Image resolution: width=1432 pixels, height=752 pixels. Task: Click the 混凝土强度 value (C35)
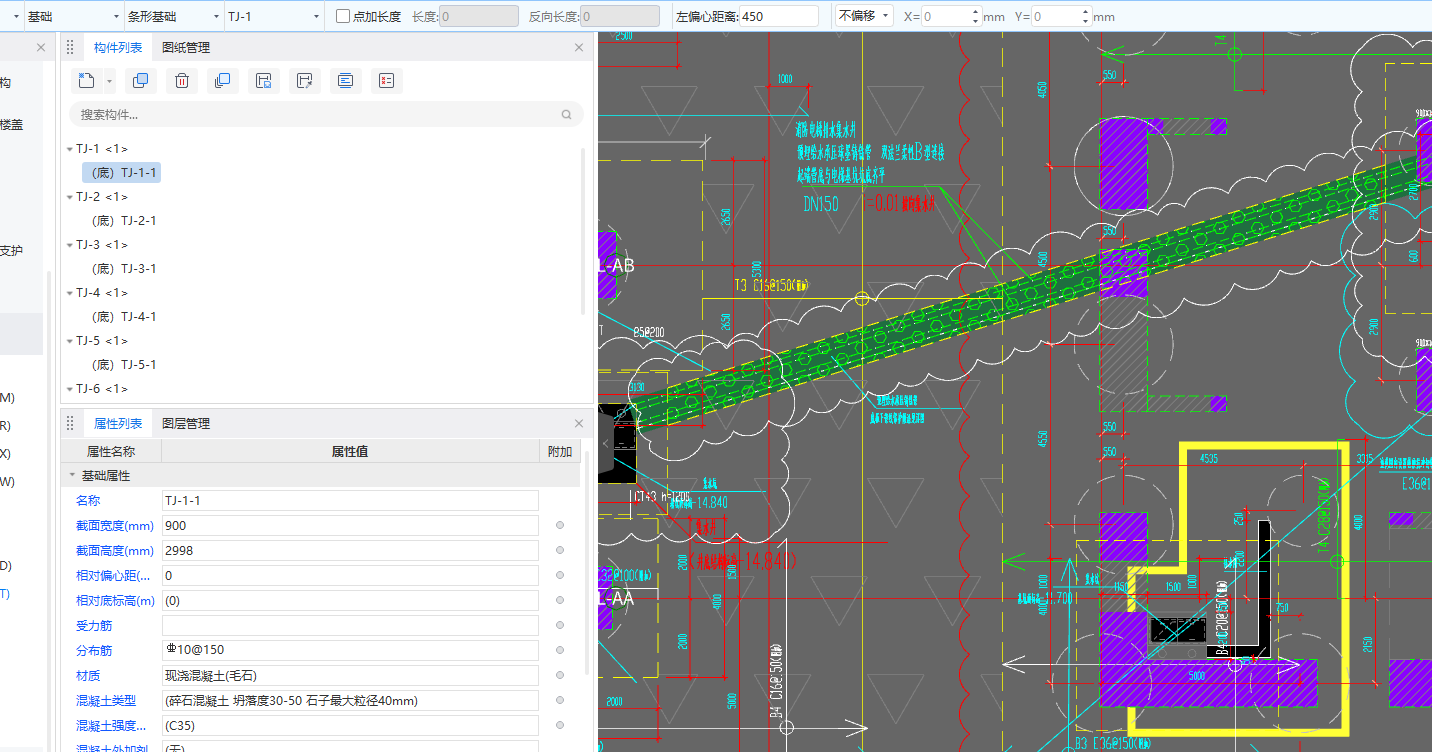coord(350,725)
